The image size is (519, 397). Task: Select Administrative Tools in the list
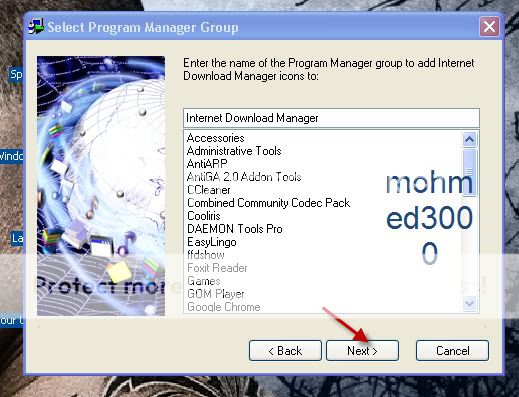click(234, 151)
